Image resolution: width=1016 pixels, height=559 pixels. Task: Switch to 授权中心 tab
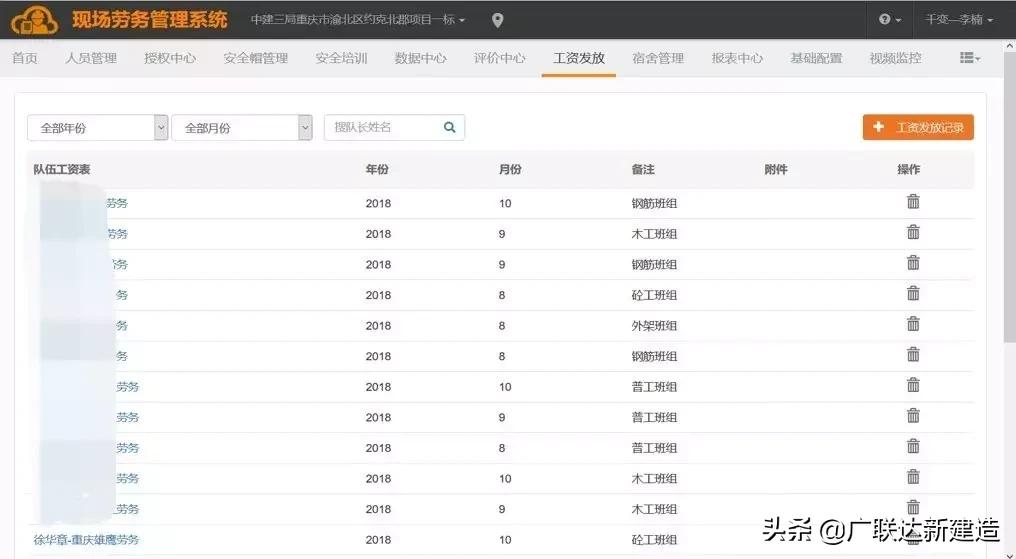click(x=170, y=58)
